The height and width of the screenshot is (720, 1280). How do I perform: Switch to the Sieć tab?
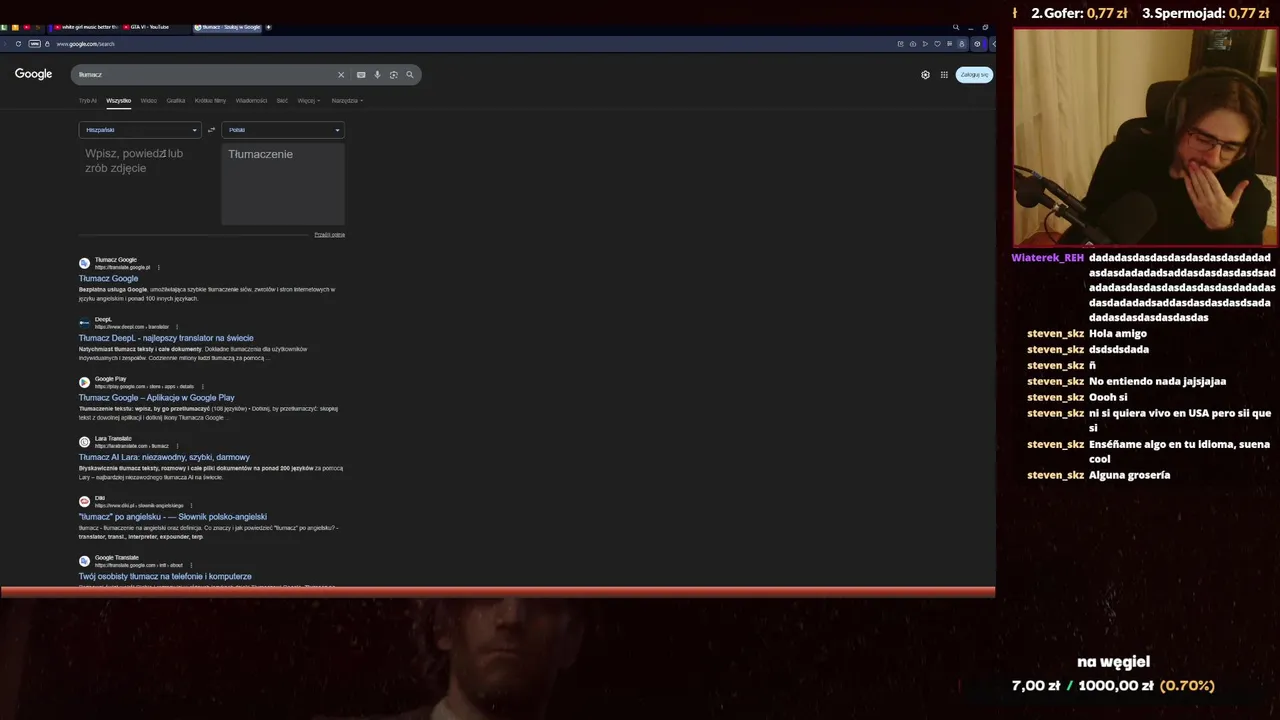coord(282,100)
